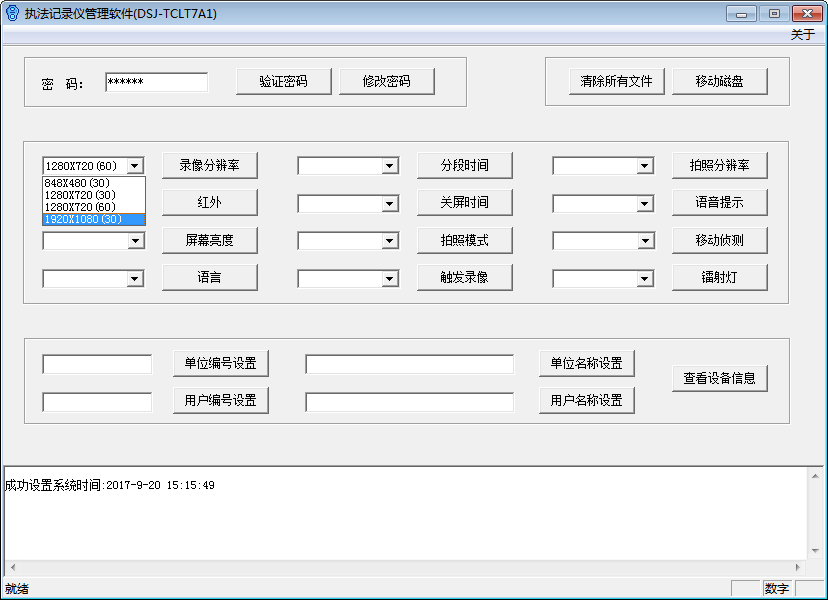Click 查看设备信息 to view device info

[719, 378]
